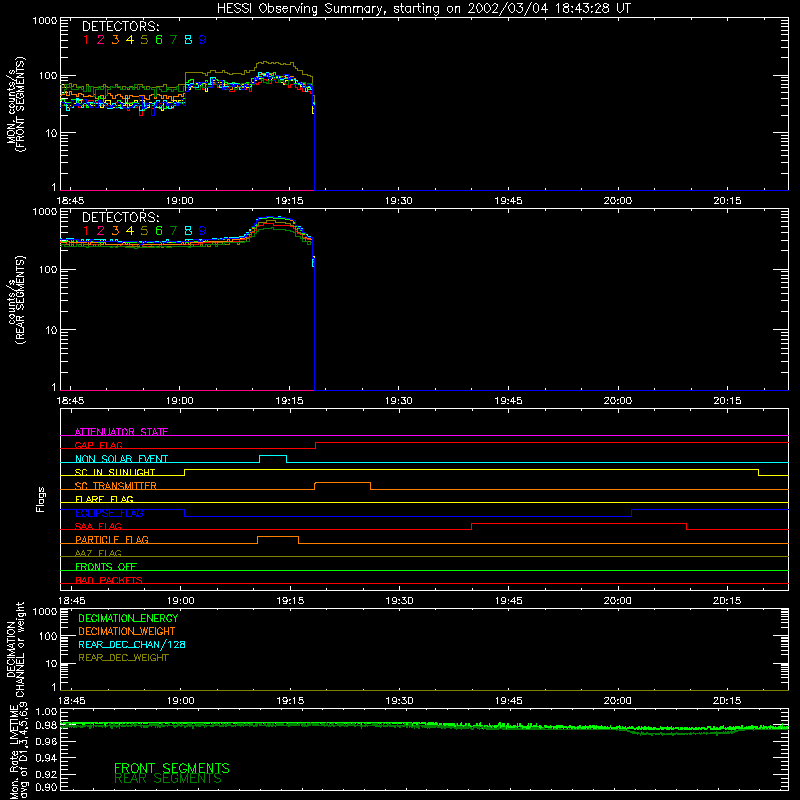Select the DECIMATION_WEIGHT legend entry
Image resolution: width=800 pixels, height=800 pixels.
point(127,631)
